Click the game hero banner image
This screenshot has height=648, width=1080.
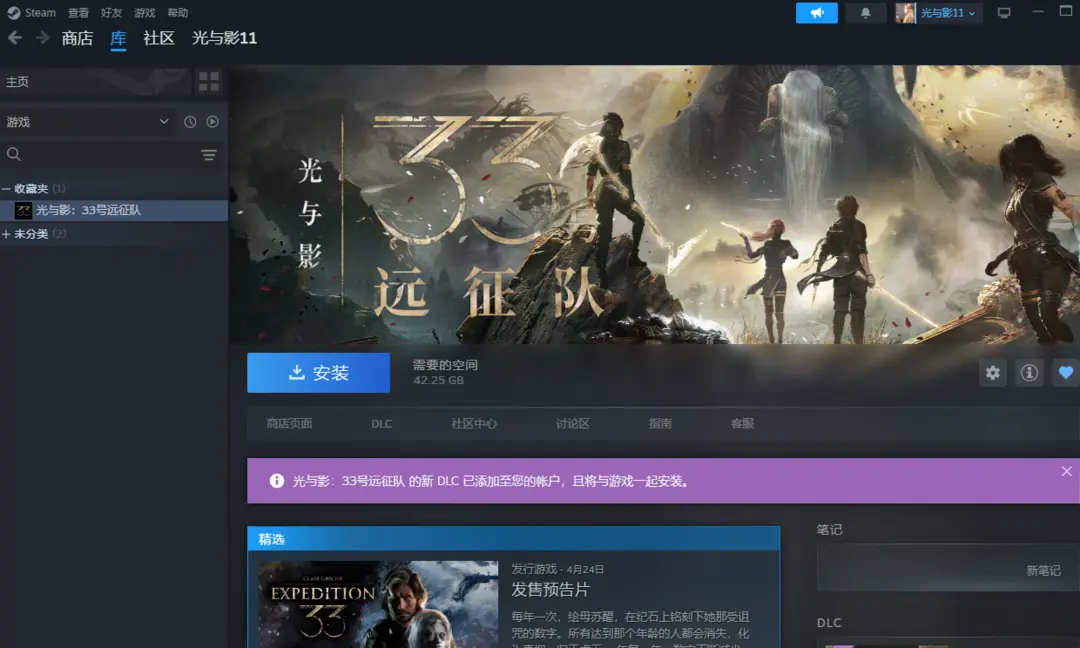654,205
